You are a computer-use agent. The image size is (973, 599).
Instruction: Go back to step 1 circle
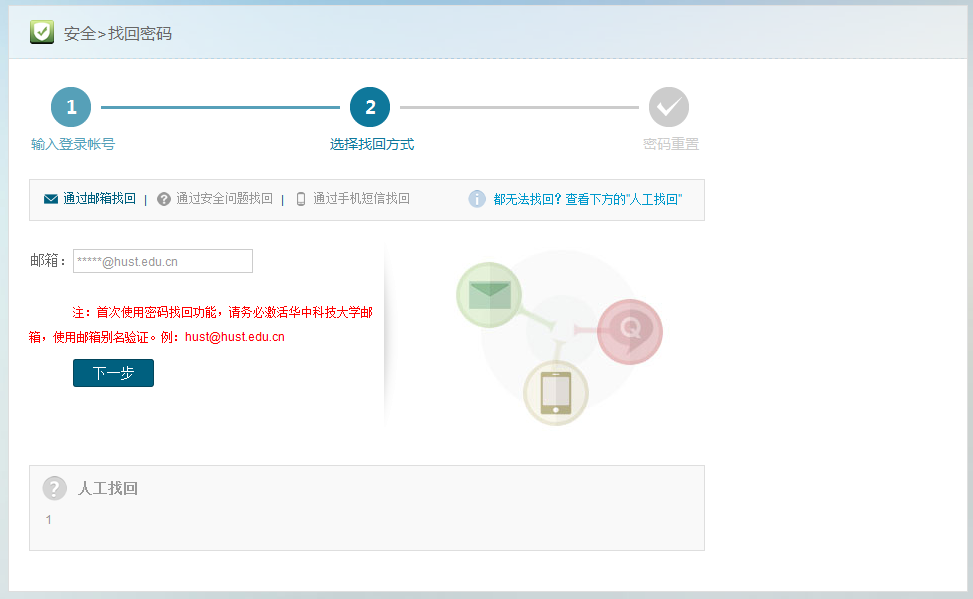click(x=71, y=107)
